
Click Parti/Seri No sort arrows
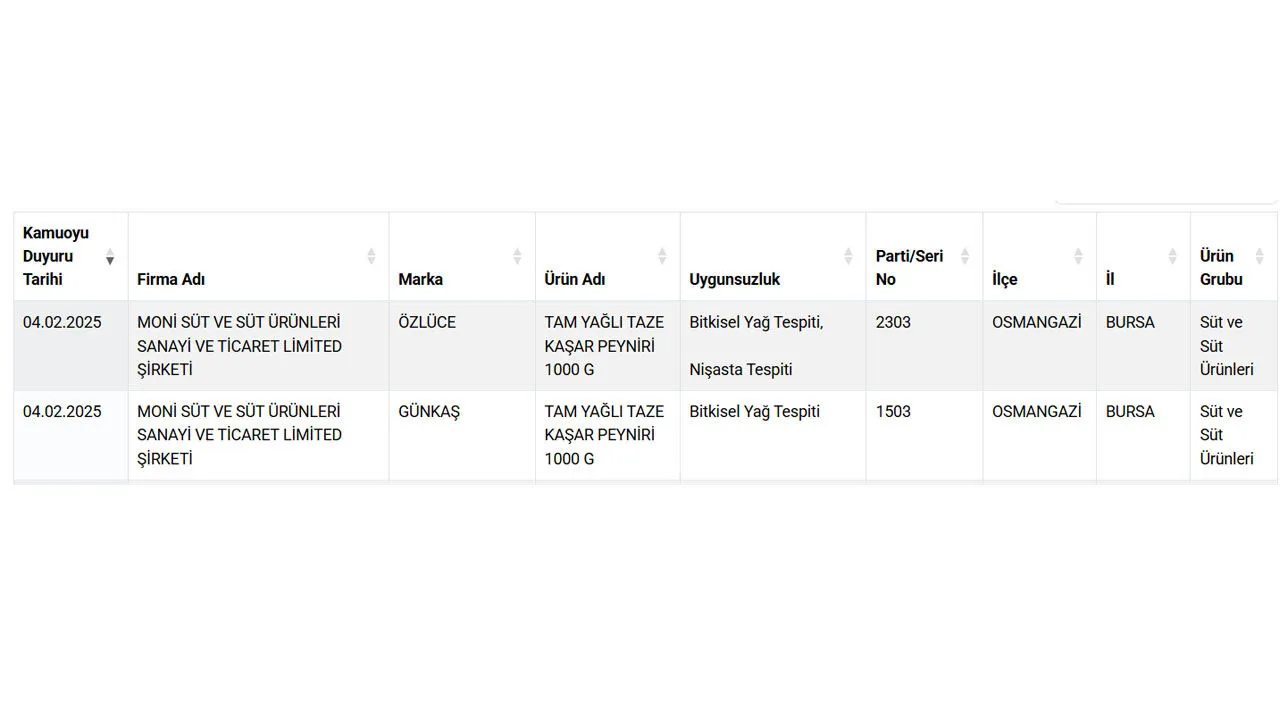965,256
